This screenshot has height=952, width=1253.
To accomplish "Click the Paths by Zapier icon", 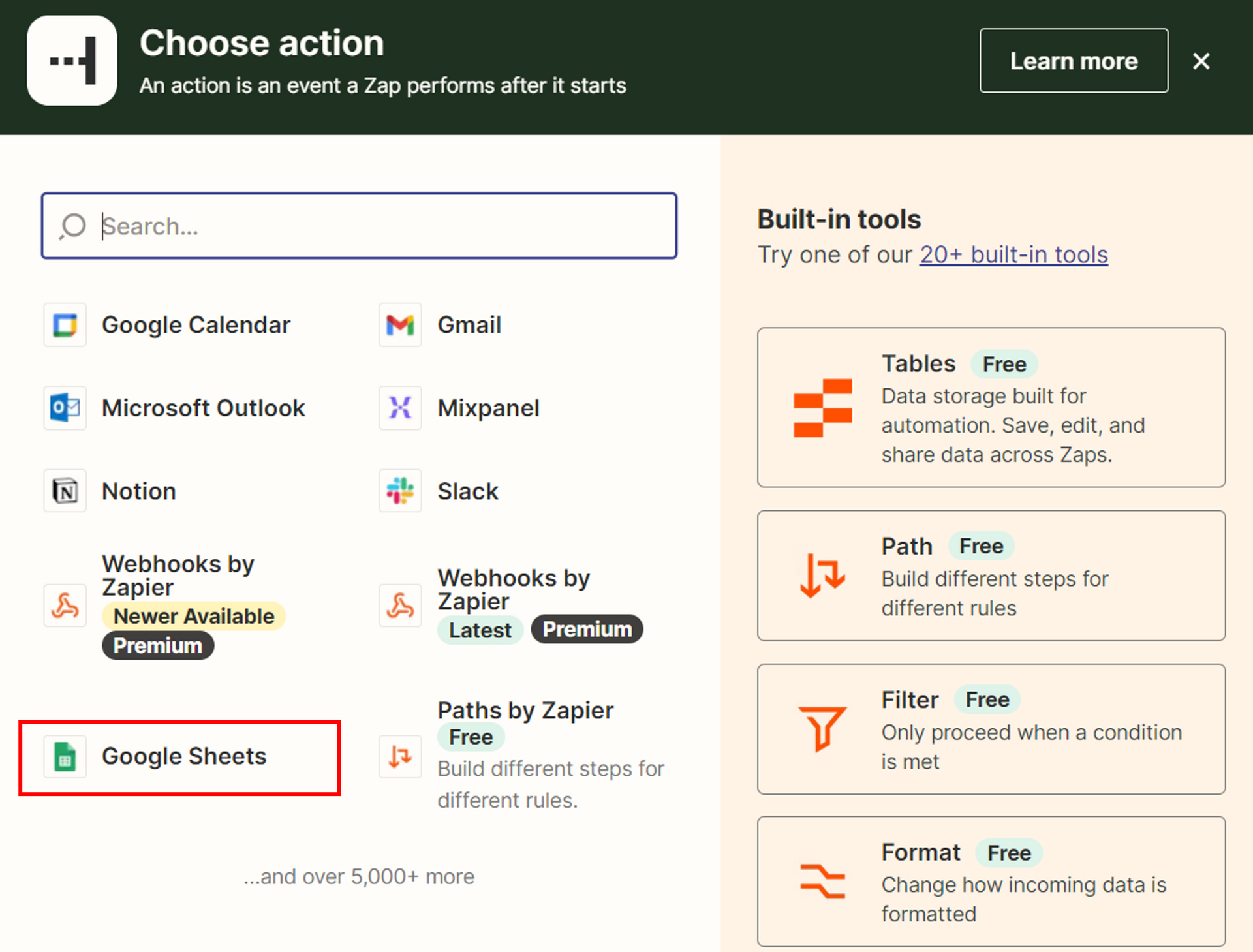I will click(400, 756).
